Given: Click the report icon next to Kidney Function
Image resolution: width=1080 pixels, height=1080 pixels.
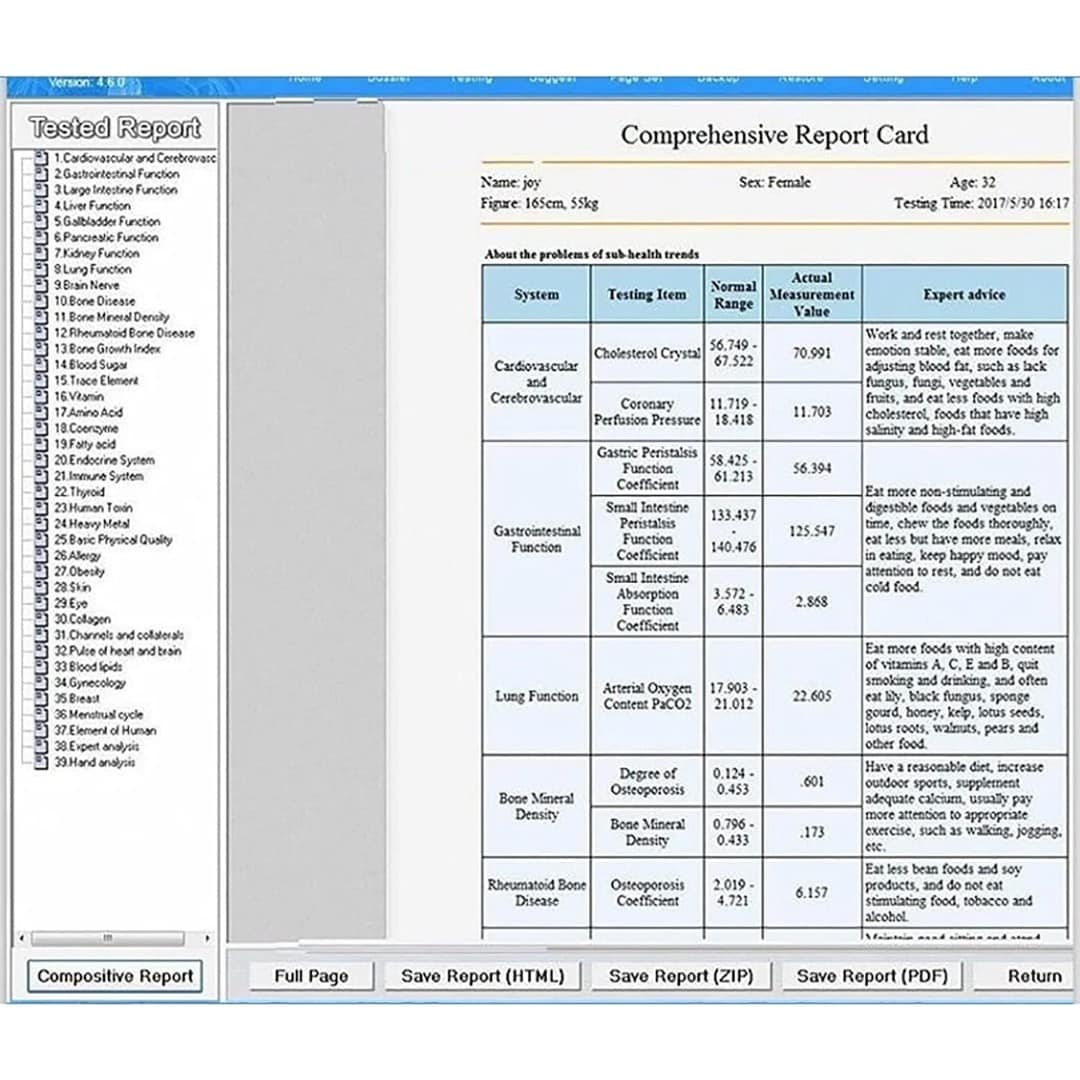Looking at the screenshot, I should 41,253.
